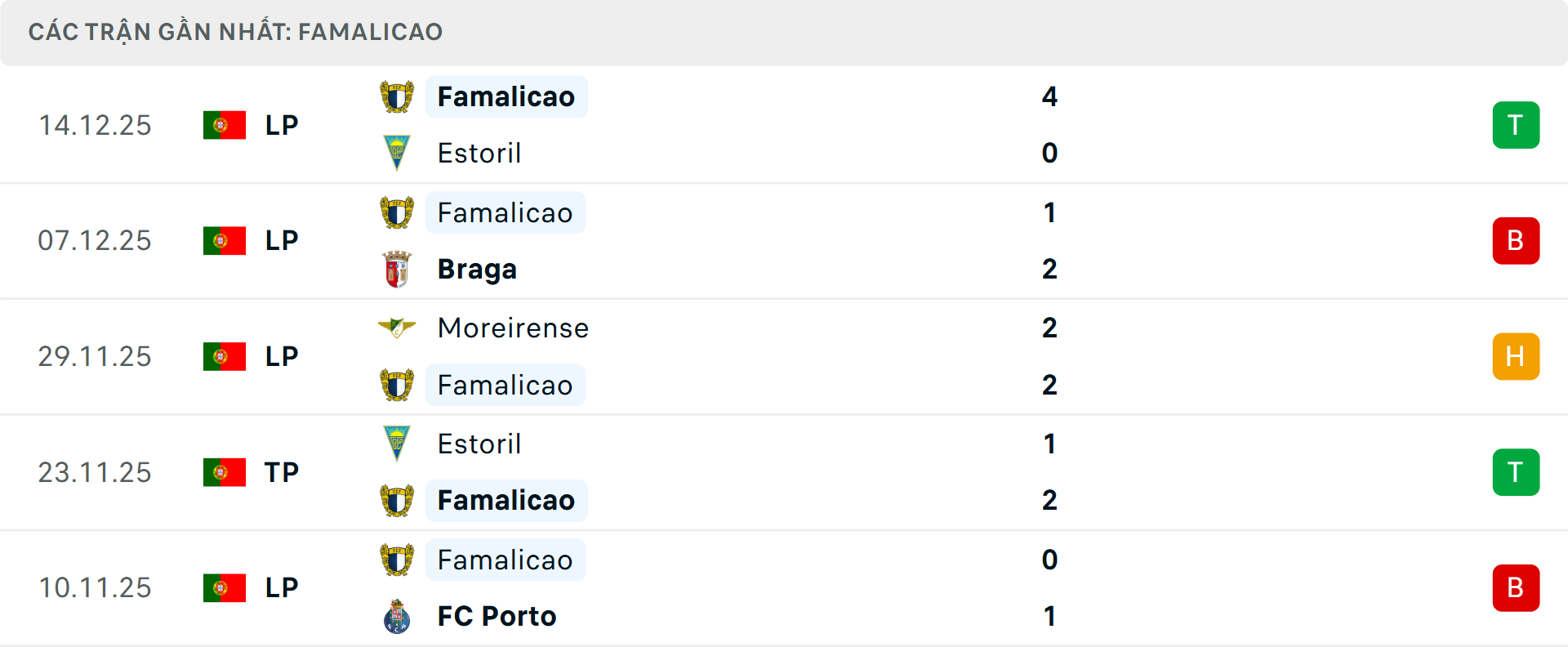Click Estoril crest in the TP match
This screenshot has height=647, width=1568.
[397, 444]
